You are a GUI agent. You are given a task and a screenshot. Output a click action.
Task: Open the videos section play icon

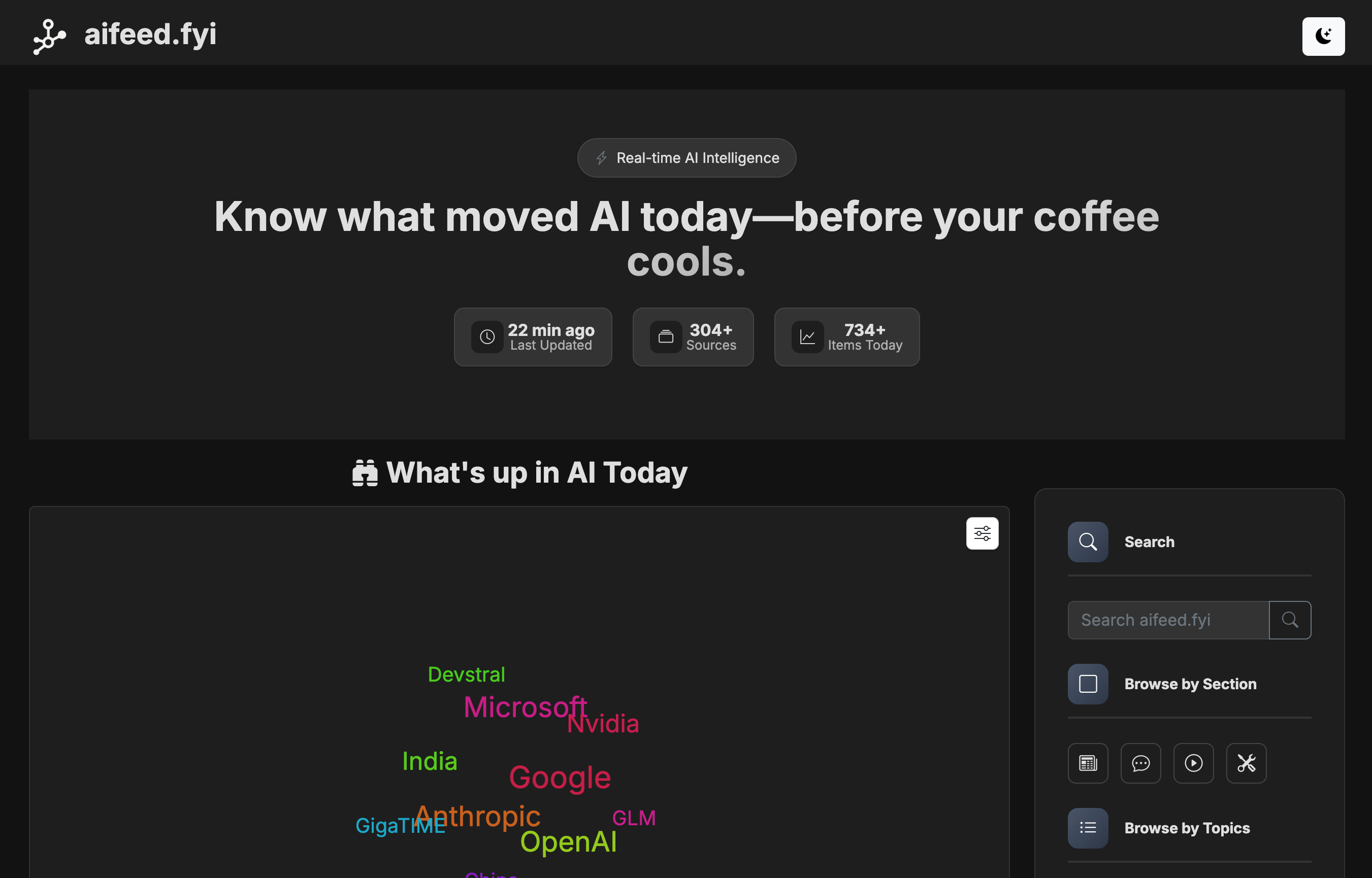(x=1193, y=763)
